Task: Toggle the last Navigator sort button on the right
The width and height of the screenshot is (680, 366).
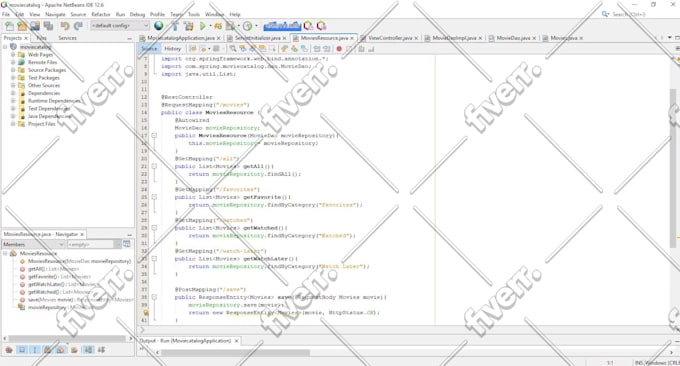Action: point(101,350)
